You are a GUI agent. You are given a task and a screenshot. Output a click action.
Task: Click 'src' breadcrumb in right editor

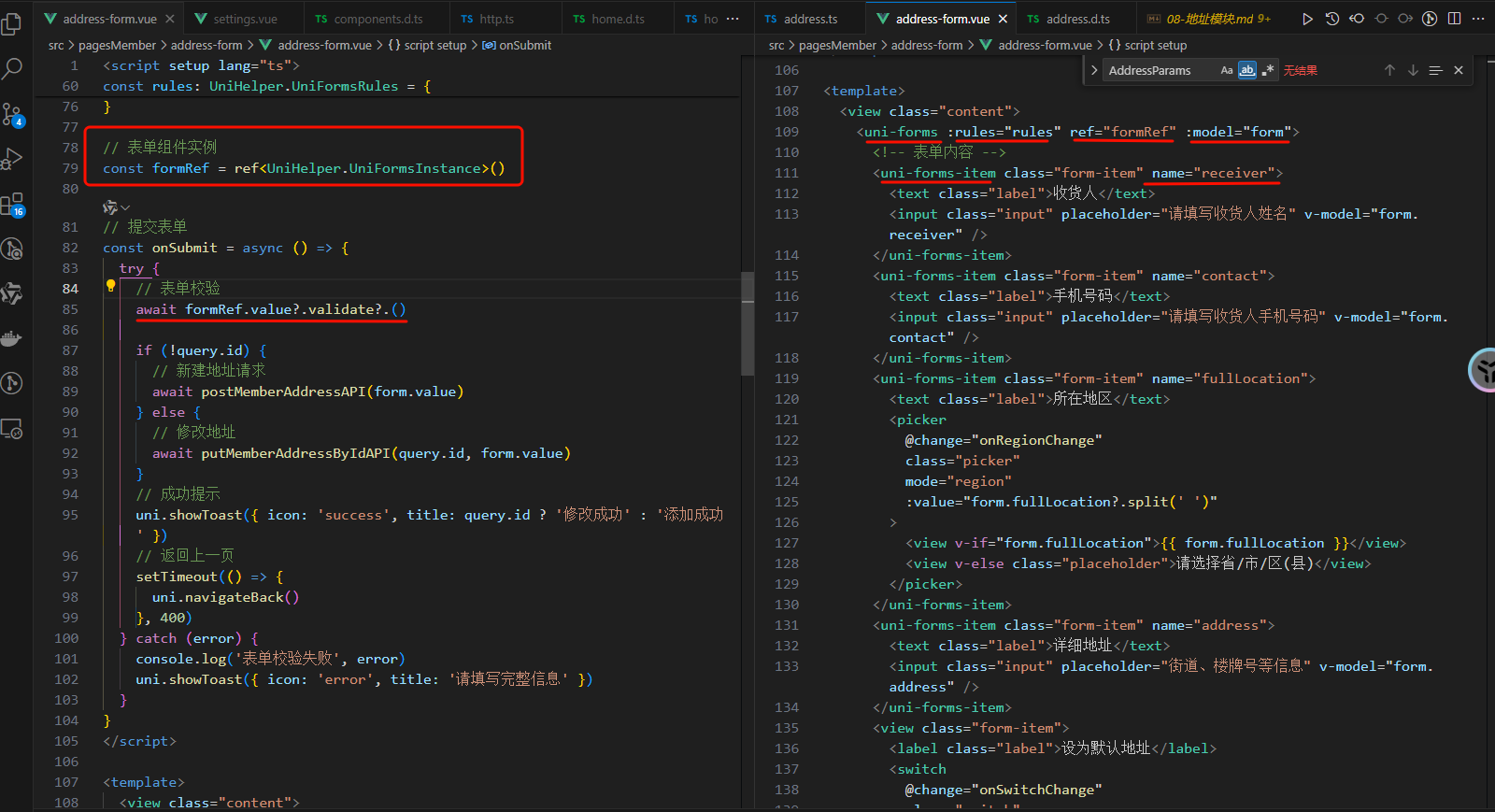(776, 45)
